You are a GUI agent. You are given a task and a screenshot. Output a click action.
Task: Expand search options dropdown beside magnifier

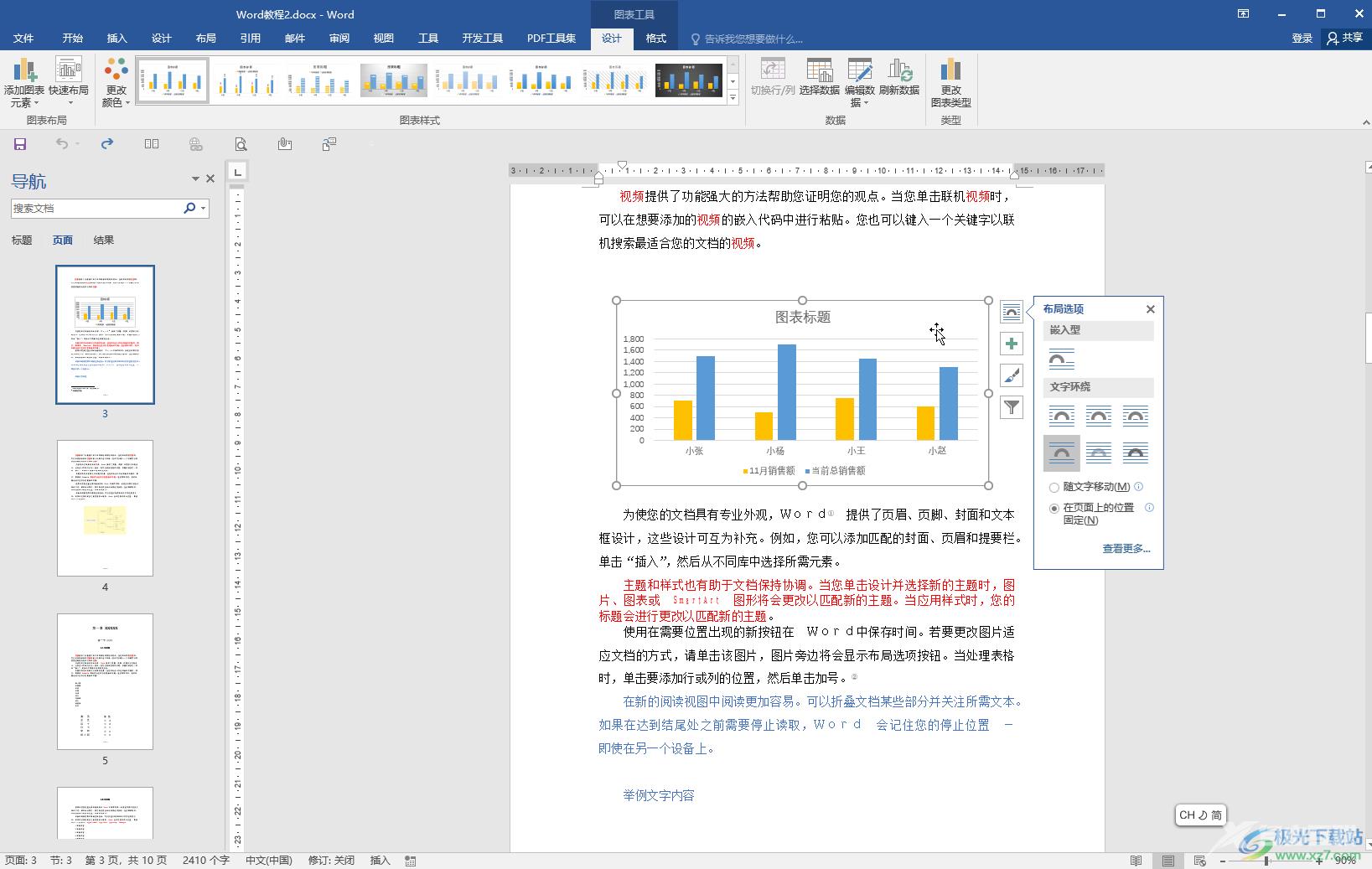(x=203, y=208)
